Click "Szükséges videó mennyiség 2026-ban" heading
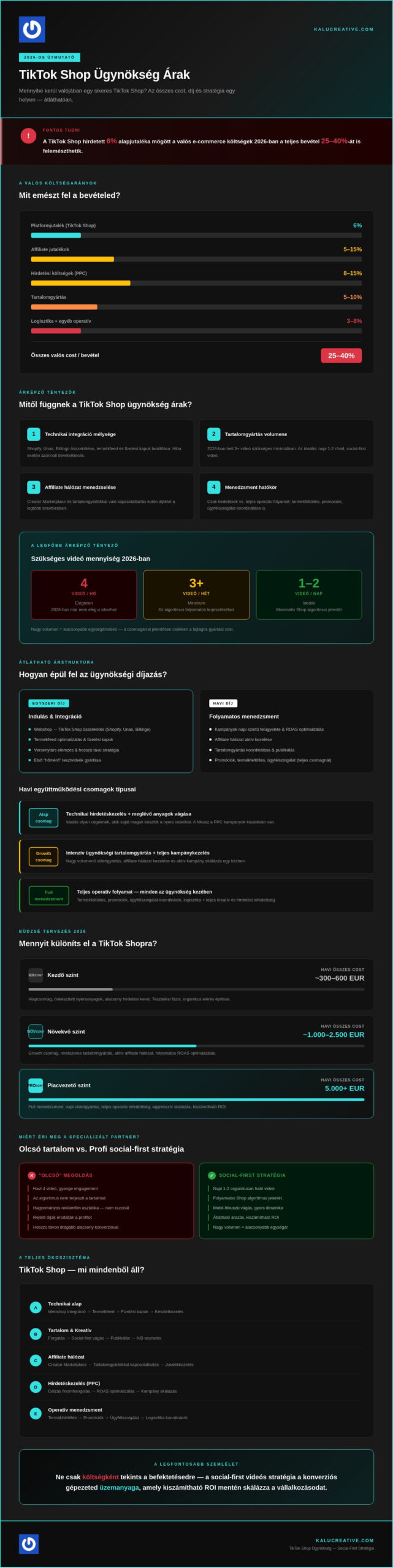The height and width of the screenshot is (1568, 393). pos(91,559)
